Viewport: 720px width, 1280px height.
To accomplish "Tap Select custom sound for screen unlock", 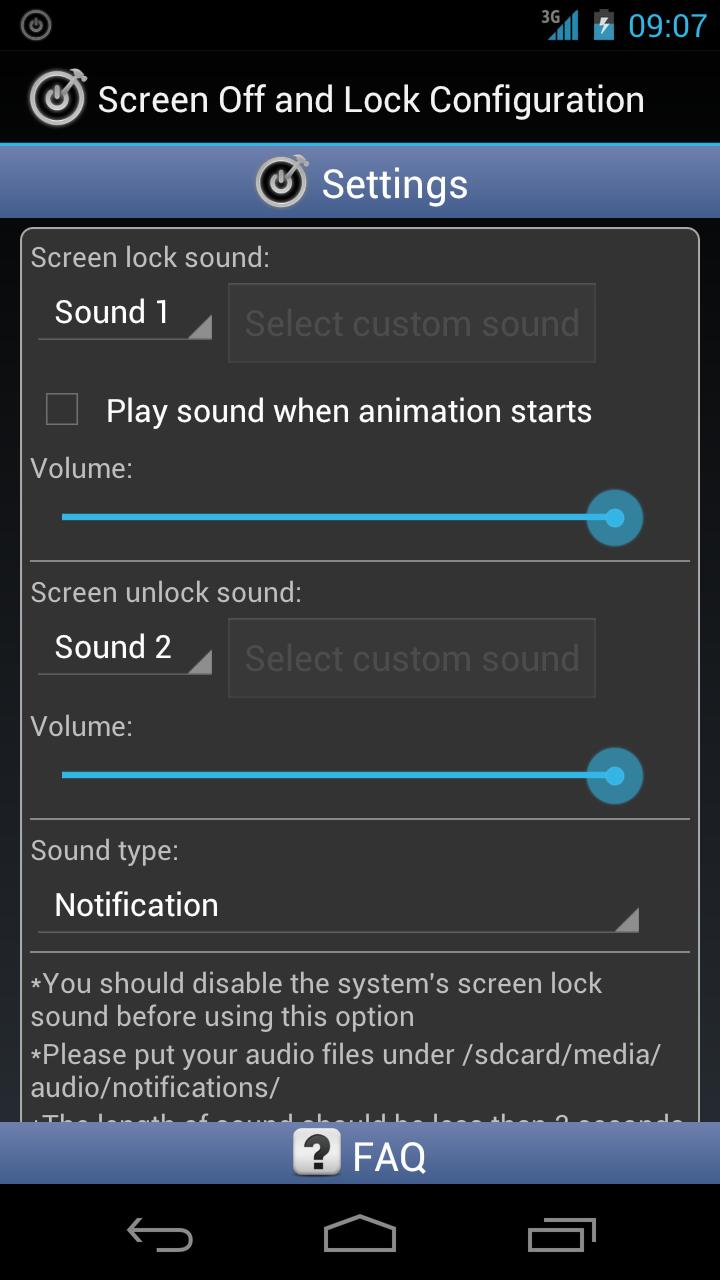I will point(412,658).
